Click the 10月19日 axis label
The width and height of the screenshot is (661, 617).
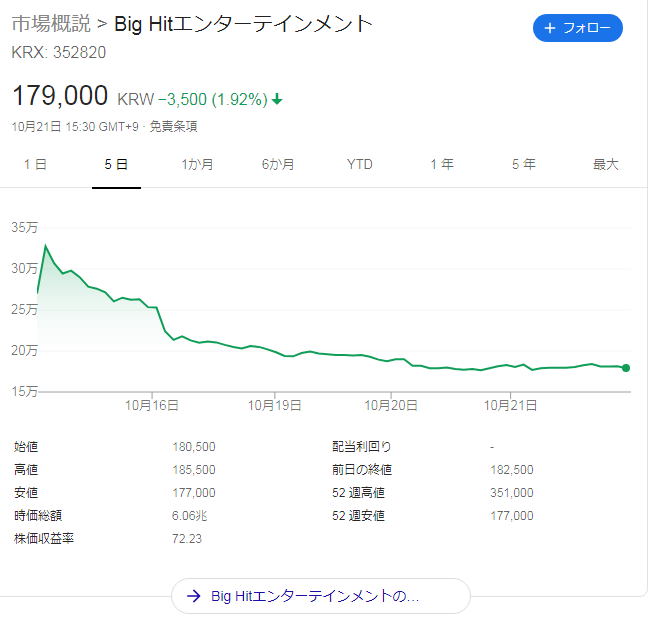[x=274, y=405]
